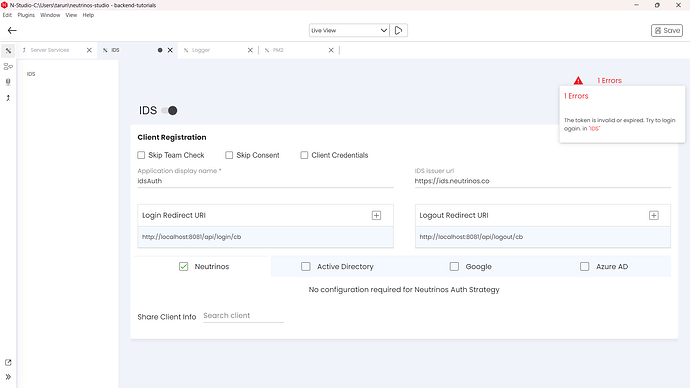
Task: Click the 1 Errors link beside warning icon
Action: click(x=609, y=81)
